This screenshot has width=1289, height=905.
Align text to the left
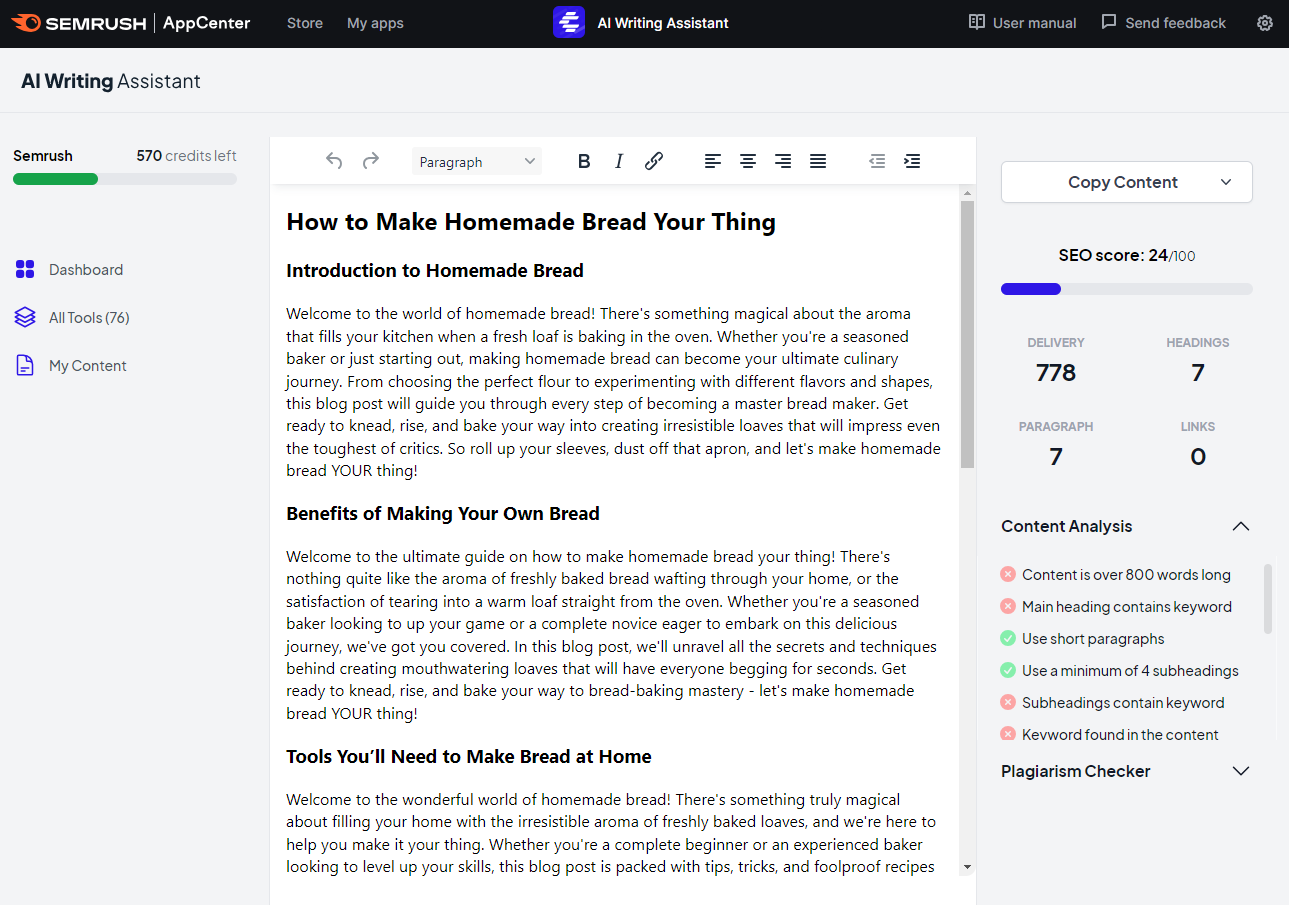[713, 161]
